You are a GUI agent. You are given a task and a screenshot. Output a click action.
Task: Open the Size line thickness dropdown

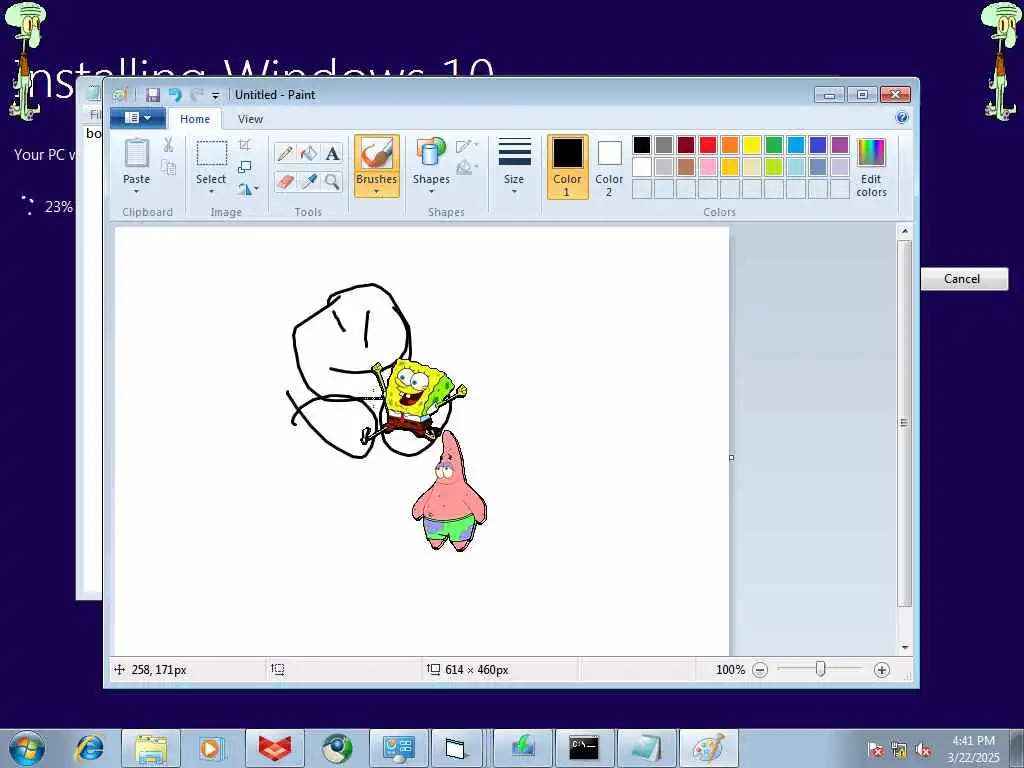[x=514, y=166]
